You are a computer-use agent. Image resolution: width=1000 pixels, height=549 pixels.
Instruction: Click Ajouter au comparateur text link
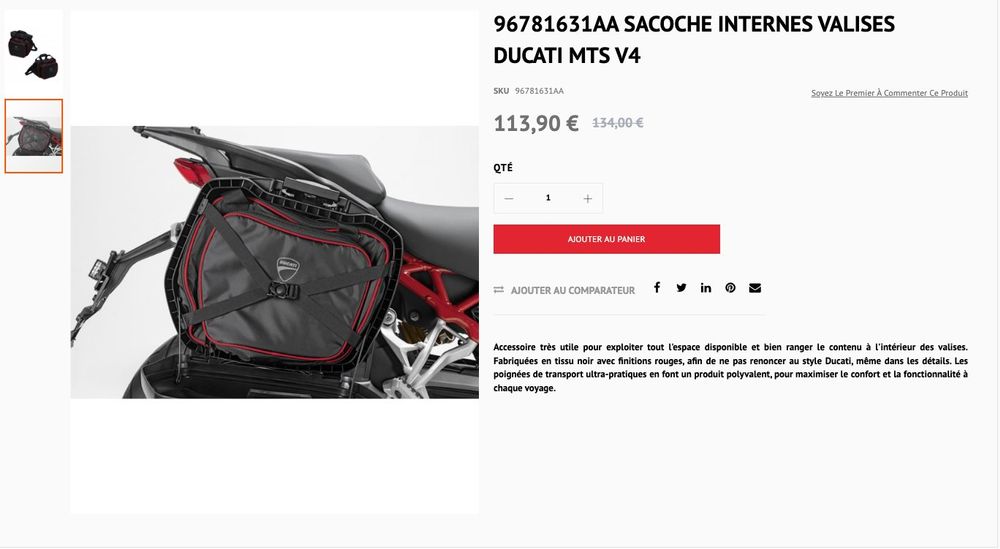573,291
